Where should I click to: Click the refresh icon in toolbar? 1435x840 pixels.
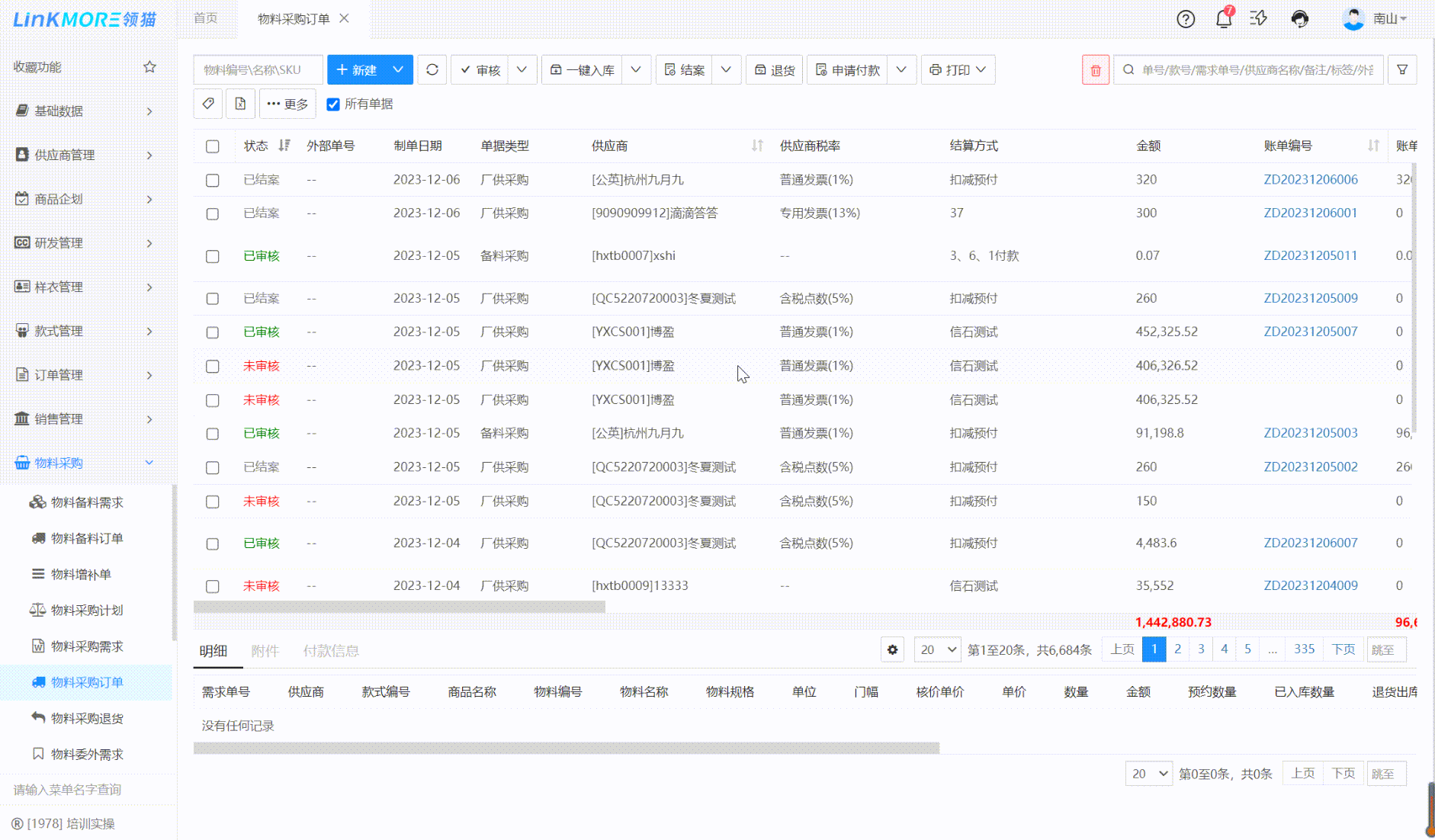coord(432,69)
